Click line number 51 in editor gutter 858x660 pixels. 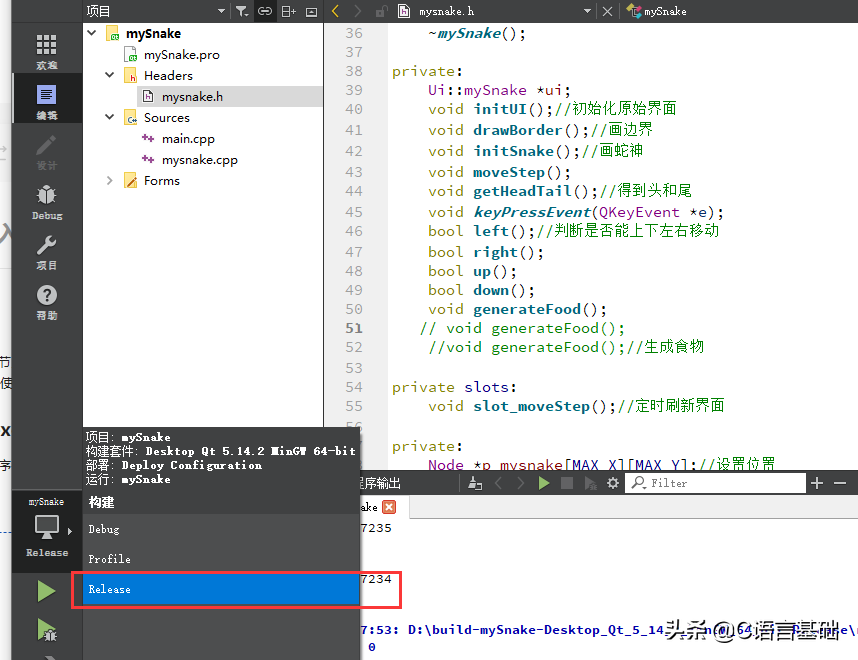coord(353,328)
